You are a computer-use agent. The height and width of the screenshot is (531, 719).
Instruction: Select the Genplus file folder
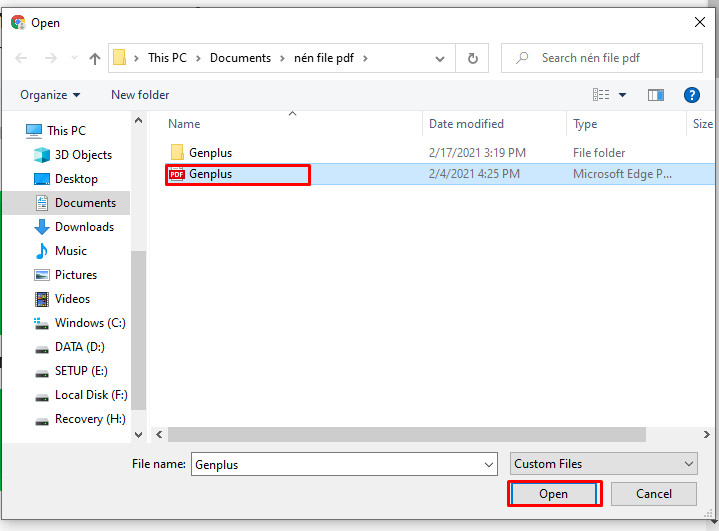(210, 153)
